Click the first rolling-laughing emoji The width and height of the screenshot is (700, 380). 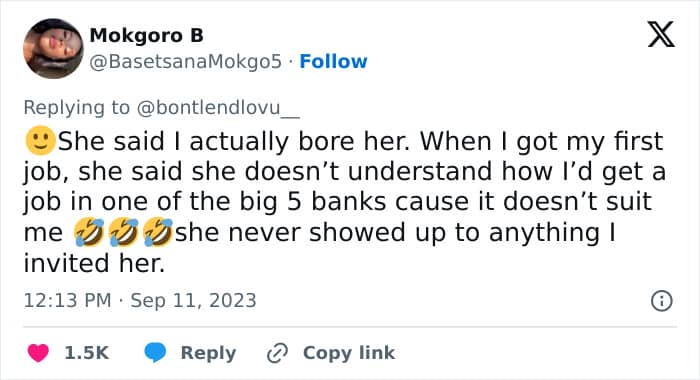(x=89, y=232)
